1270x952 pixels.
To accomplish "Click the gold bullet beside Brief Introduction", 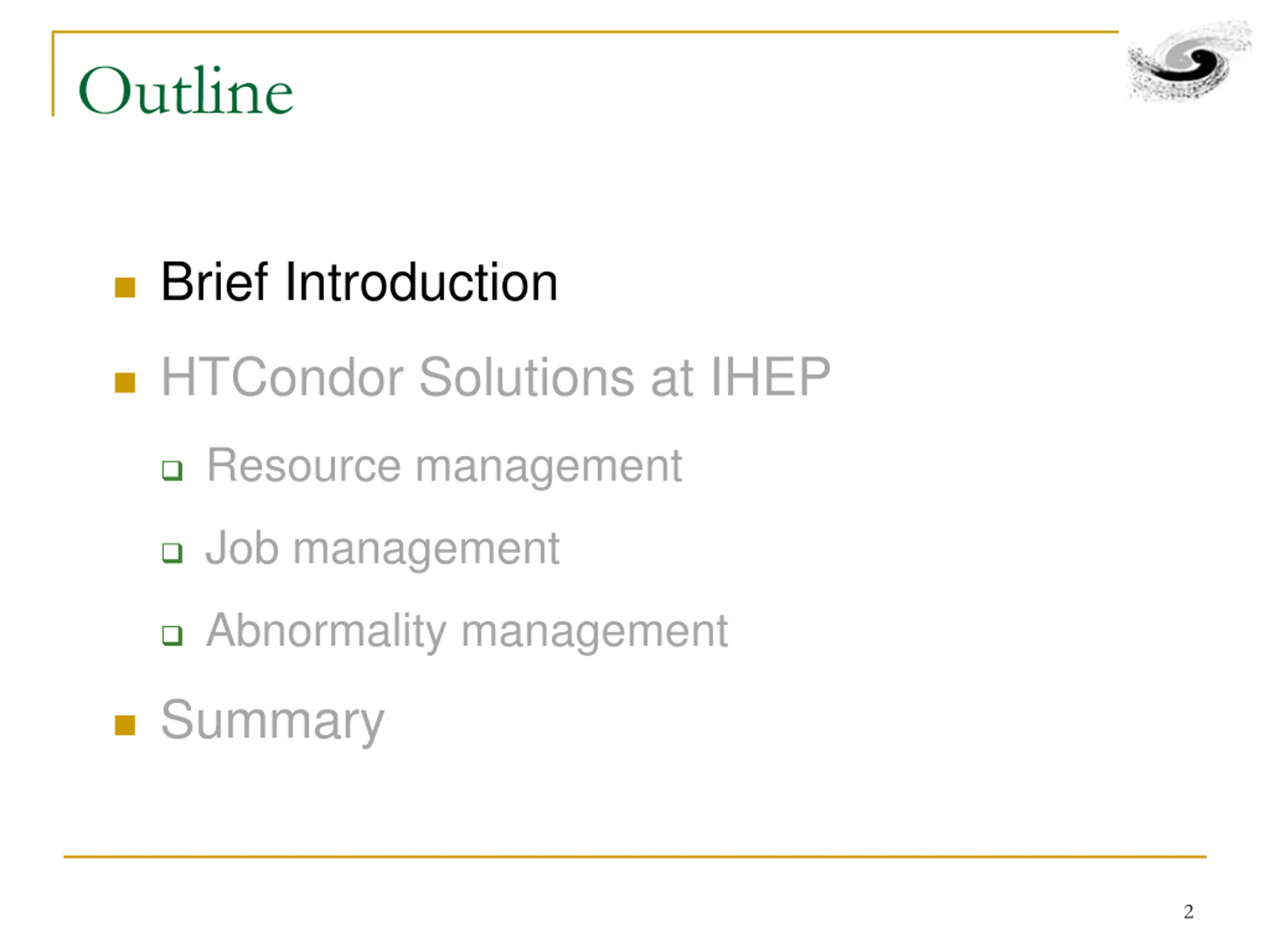I will tap(125, 288).
